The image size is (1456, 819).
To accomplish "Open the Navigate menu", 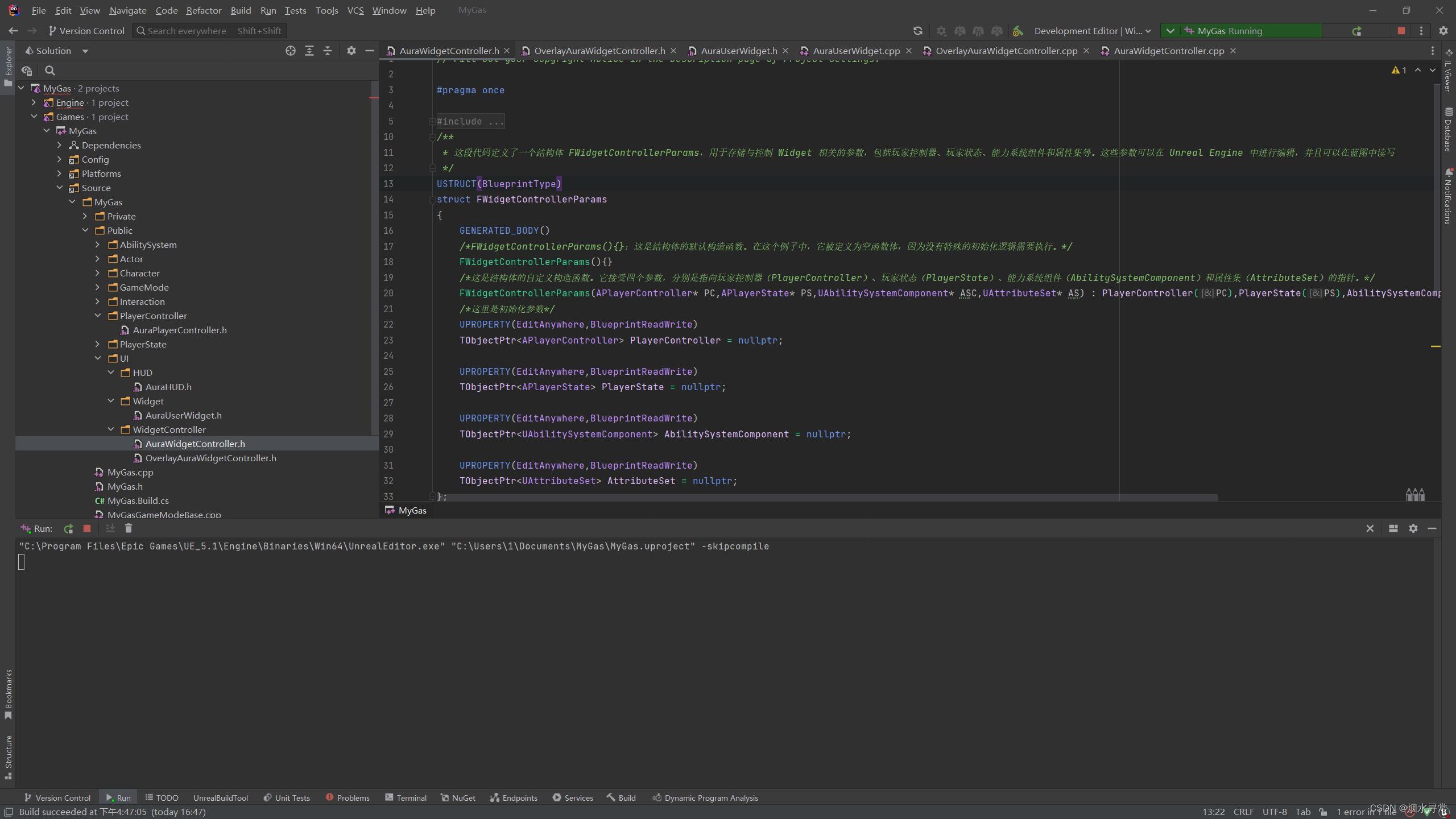I will coord(126,10).
